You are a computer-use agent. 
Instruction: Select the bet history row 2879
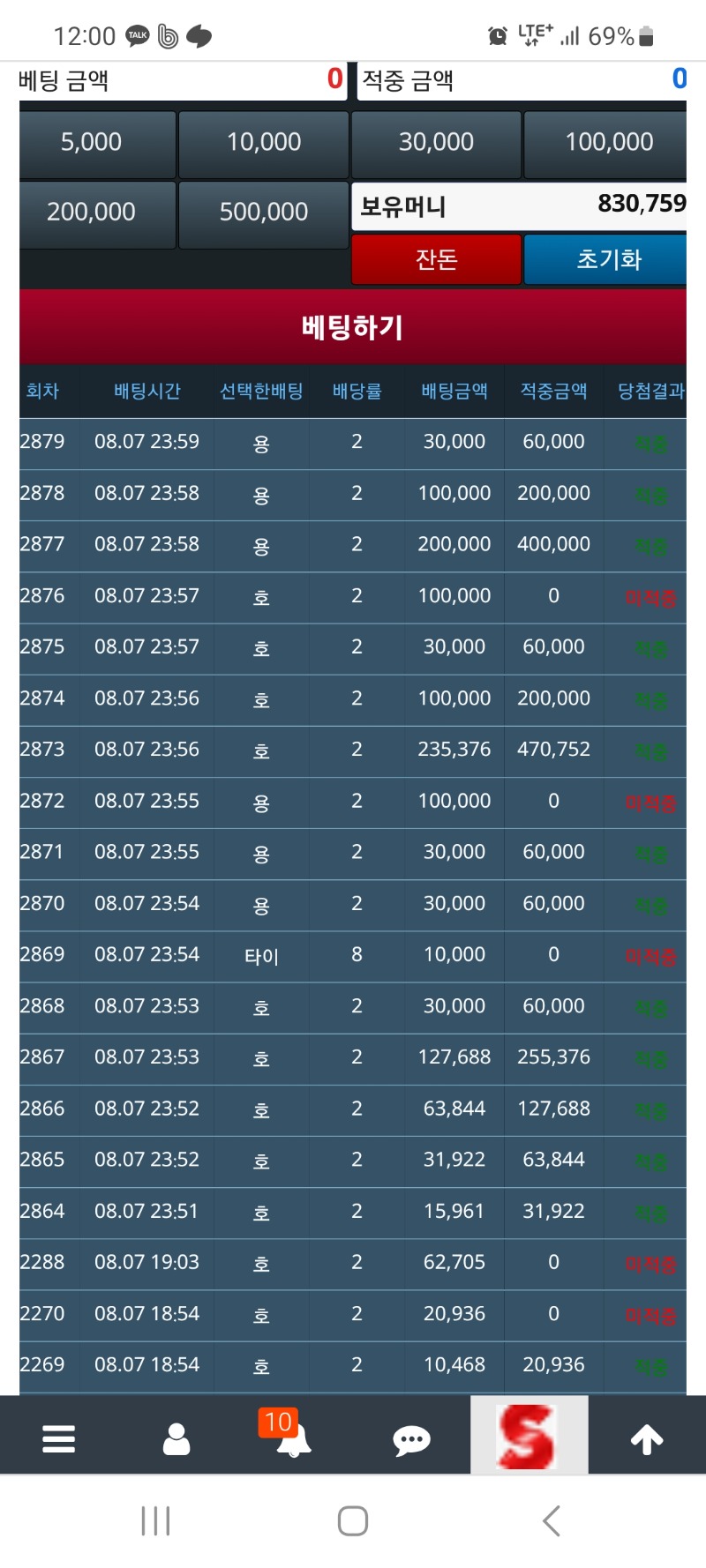click(353, 443)
